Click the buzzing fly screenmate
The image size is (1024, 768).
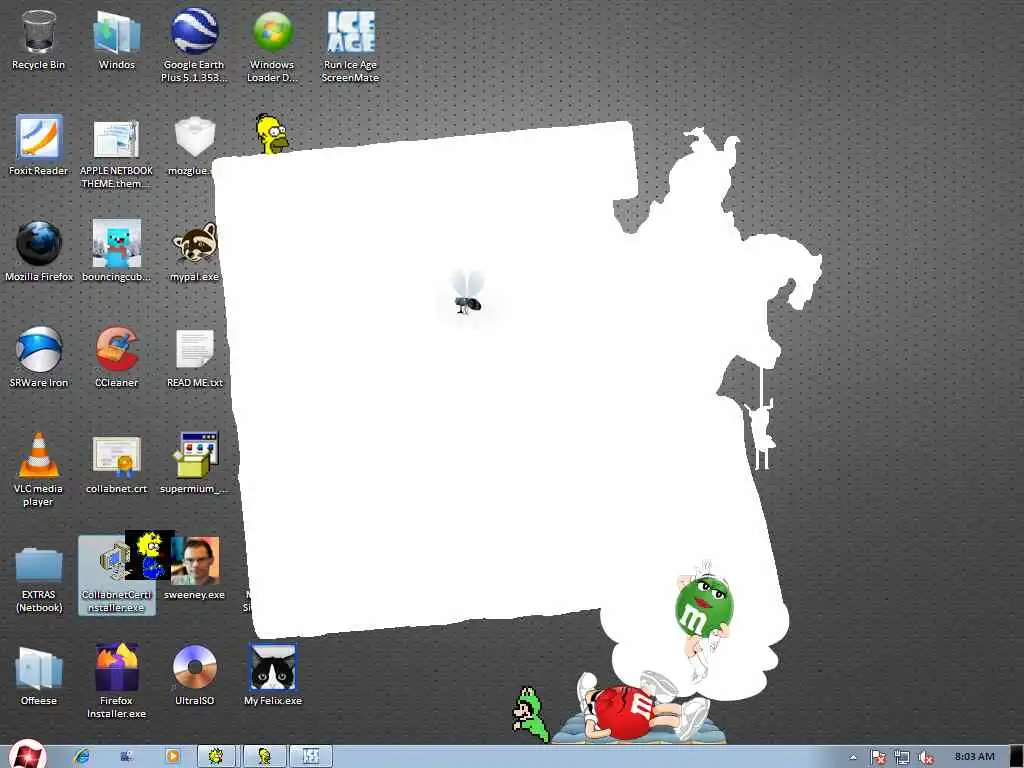(468, 293)
